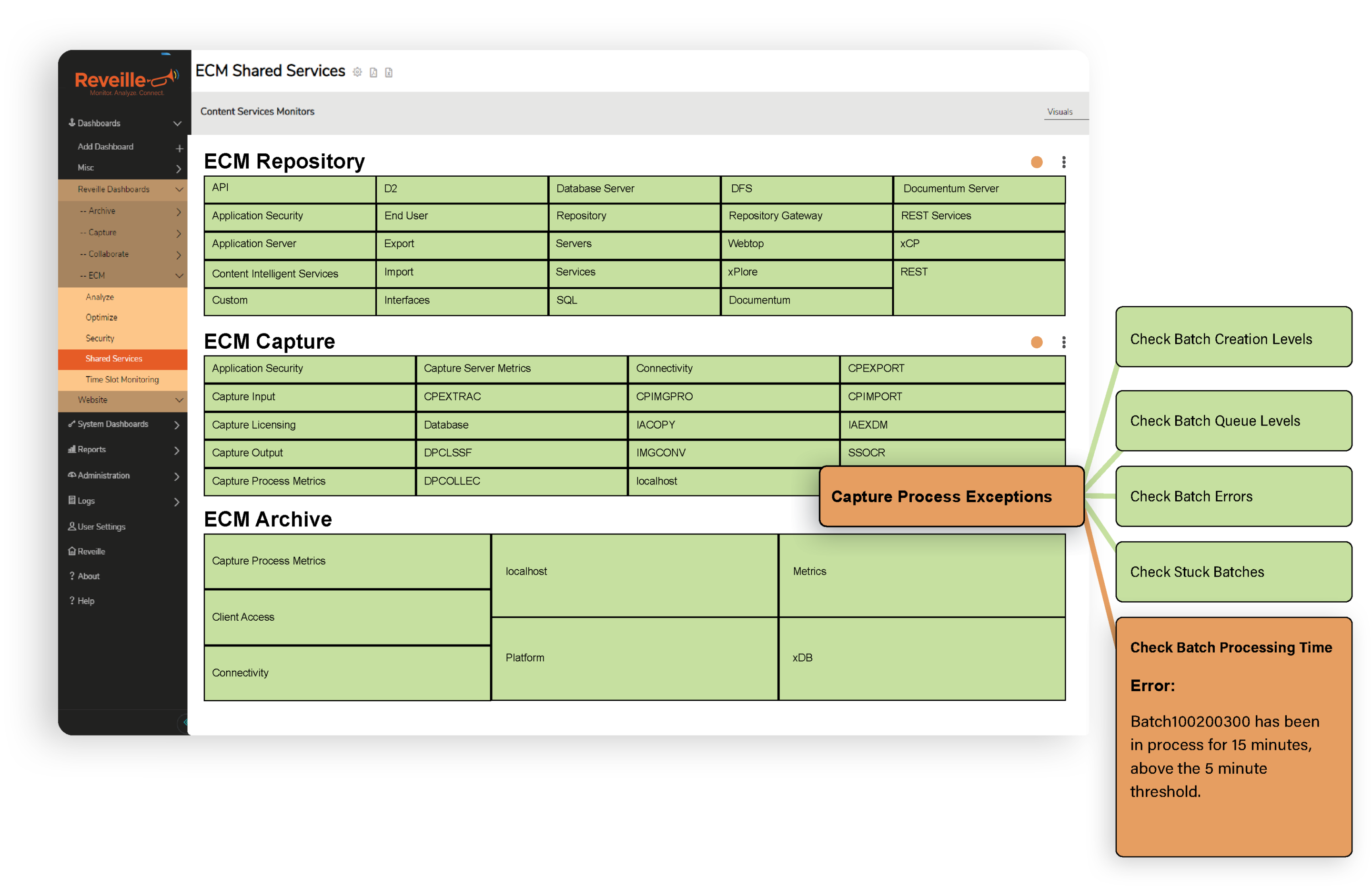Screen dimensions: 1372x888
Task: Click the Add Dashboard plus icon
Action: point(179,148)
